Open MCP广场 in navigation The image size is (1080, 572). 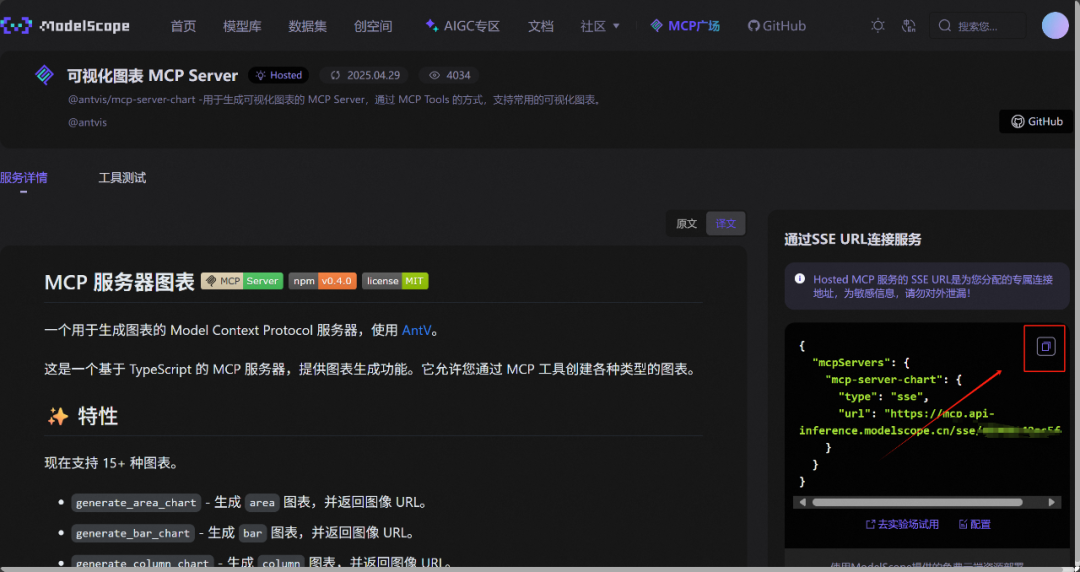[x=685, y=26]
